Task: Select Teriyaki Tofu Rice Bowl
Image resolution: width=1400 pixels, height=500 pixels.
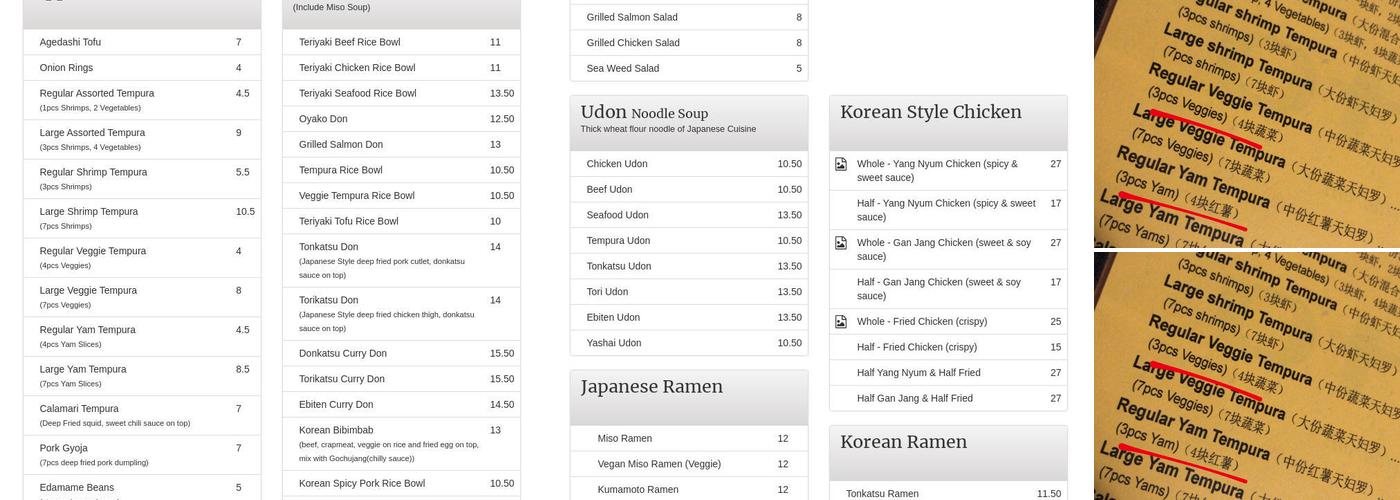Action: pyautogui.click(x=401, y=221)
